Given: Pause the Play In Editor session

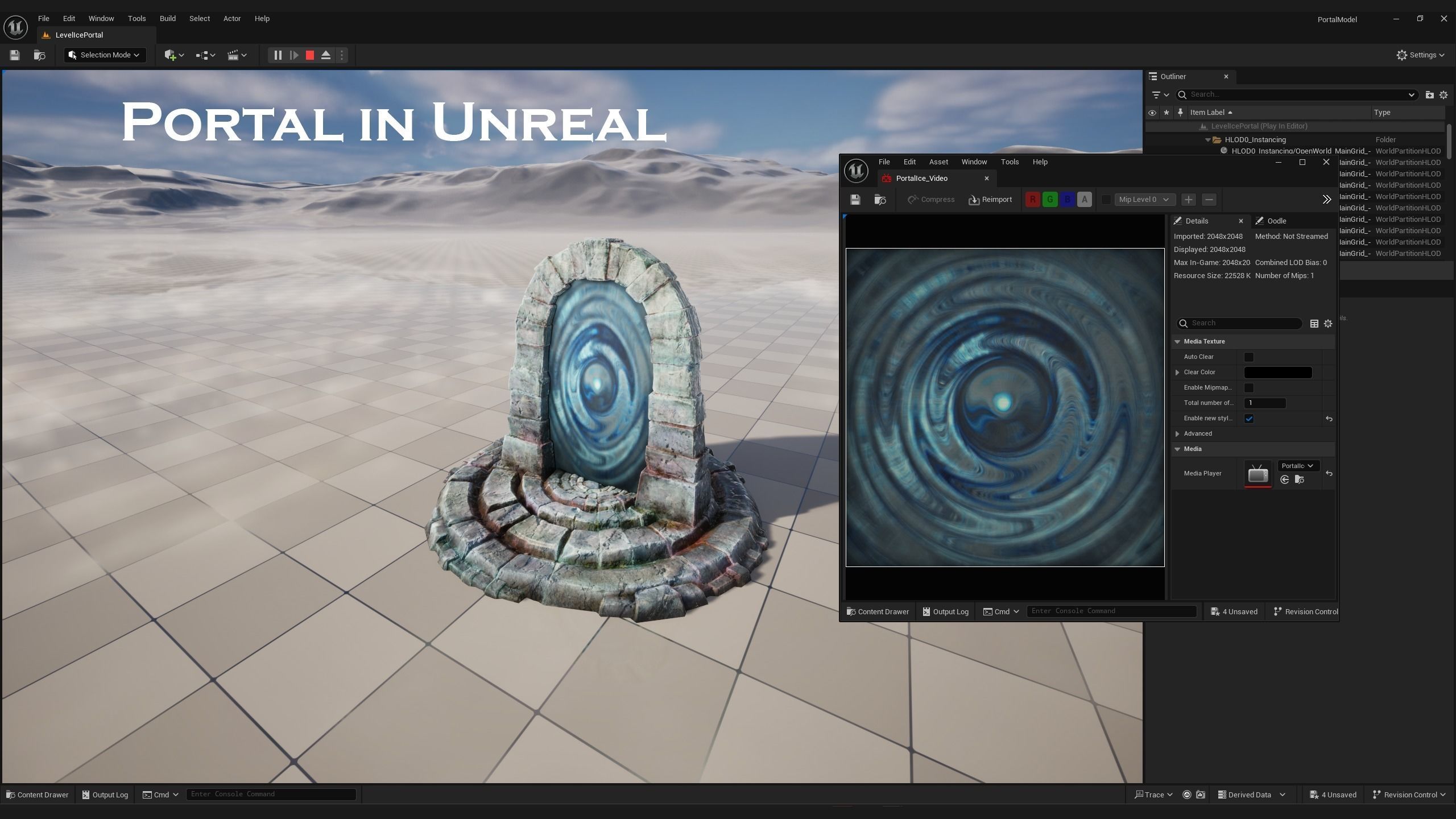Looking at the screenshot, I should click(278, 55).
